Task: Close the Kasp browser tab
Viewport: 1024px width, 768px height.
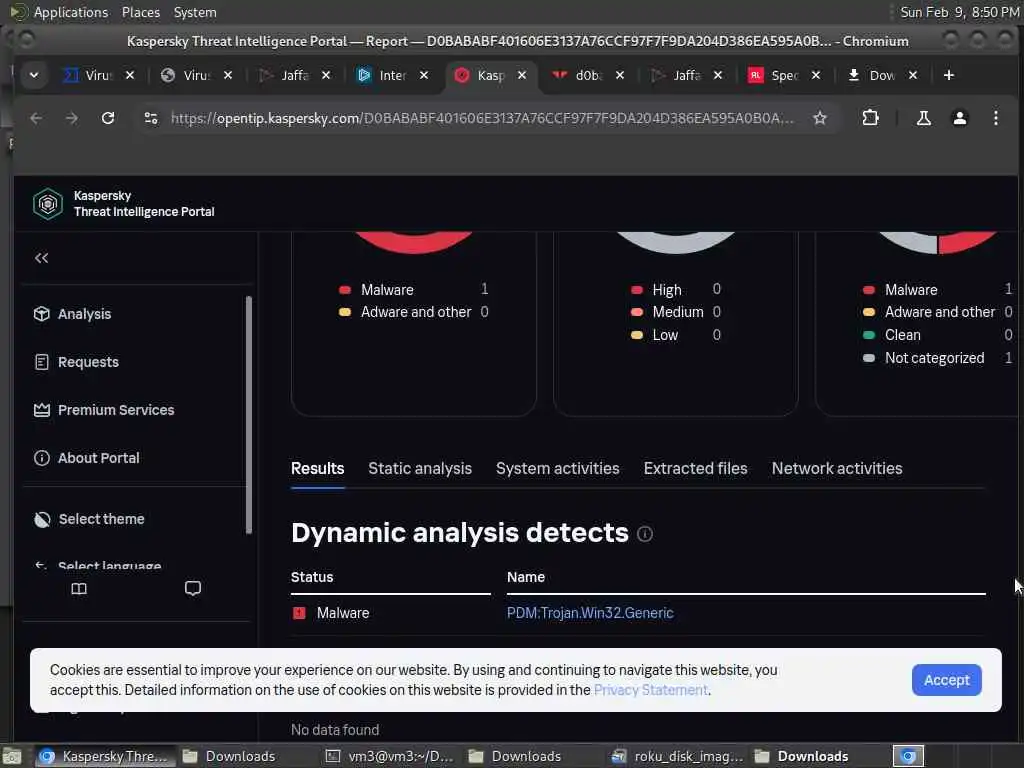Action: tap(522, 75)
